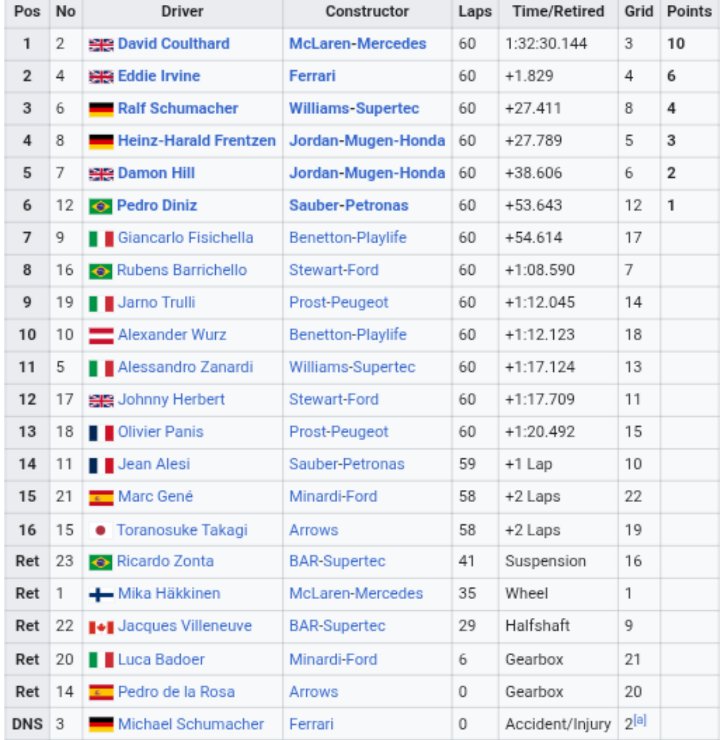This screenshot has width=720, height=740.
Task: Click the British flag beside Johnny Herbert
Action: click(x=101, y=400)
